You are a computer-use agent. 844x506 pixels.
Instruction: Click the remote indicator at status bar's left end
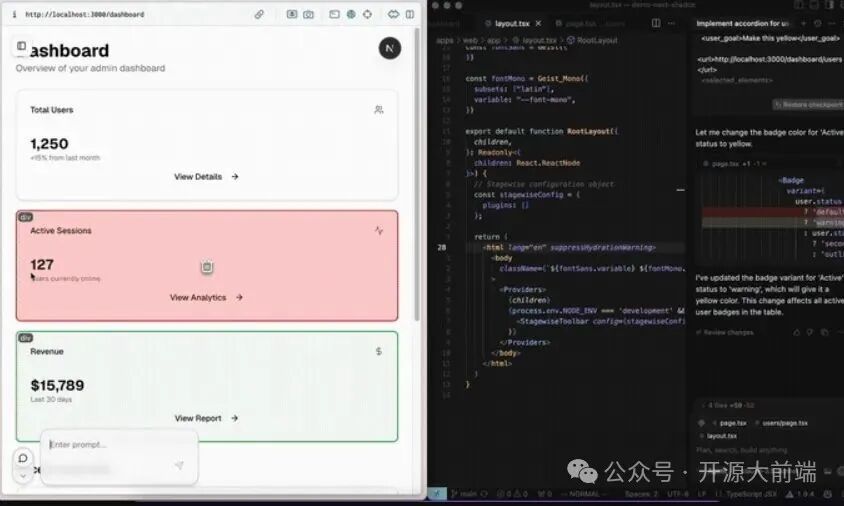(437, 494)
